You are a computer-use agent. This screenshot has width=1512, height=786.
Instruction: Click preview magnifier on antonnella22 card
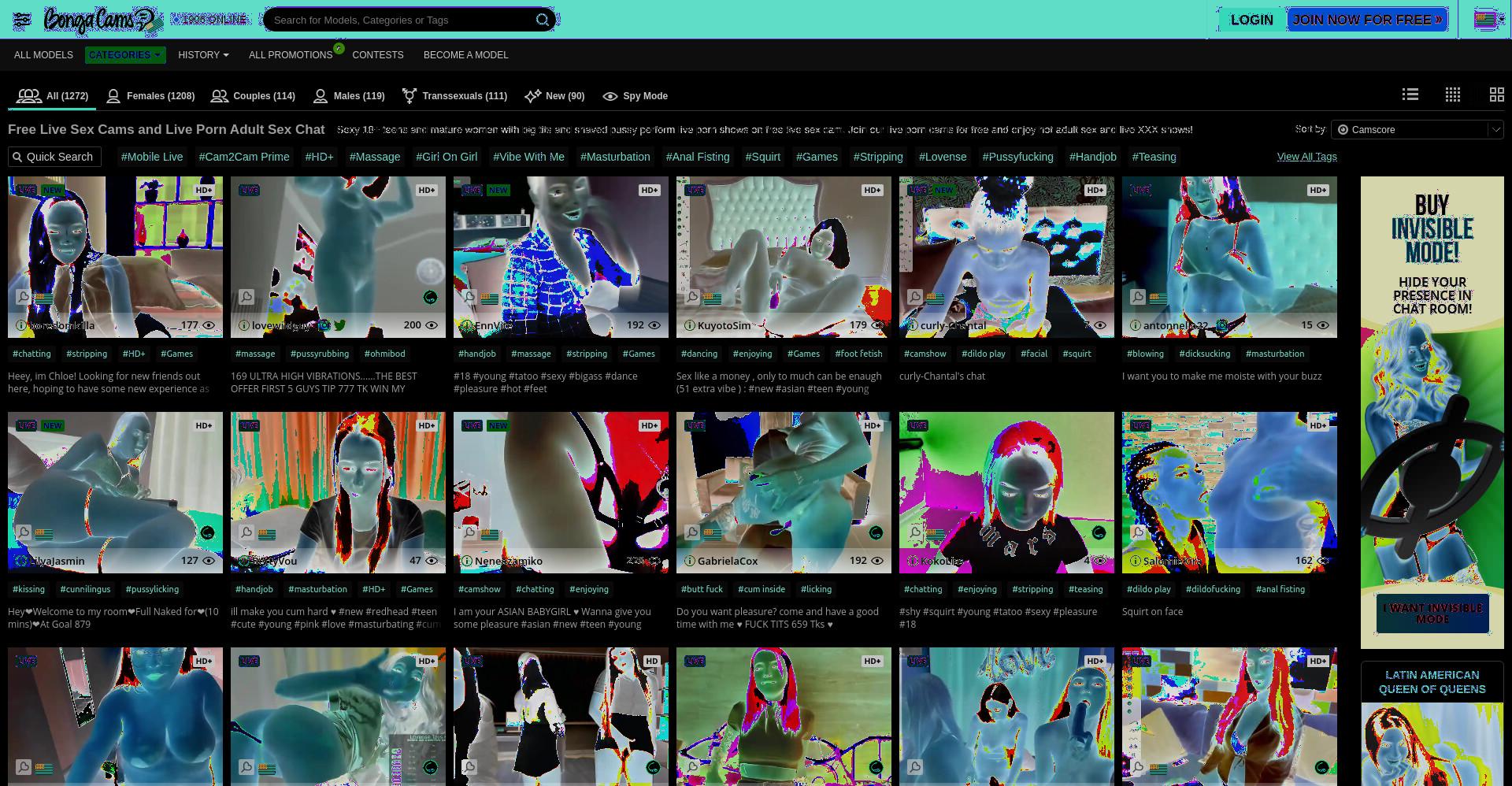coord(1138,297)
